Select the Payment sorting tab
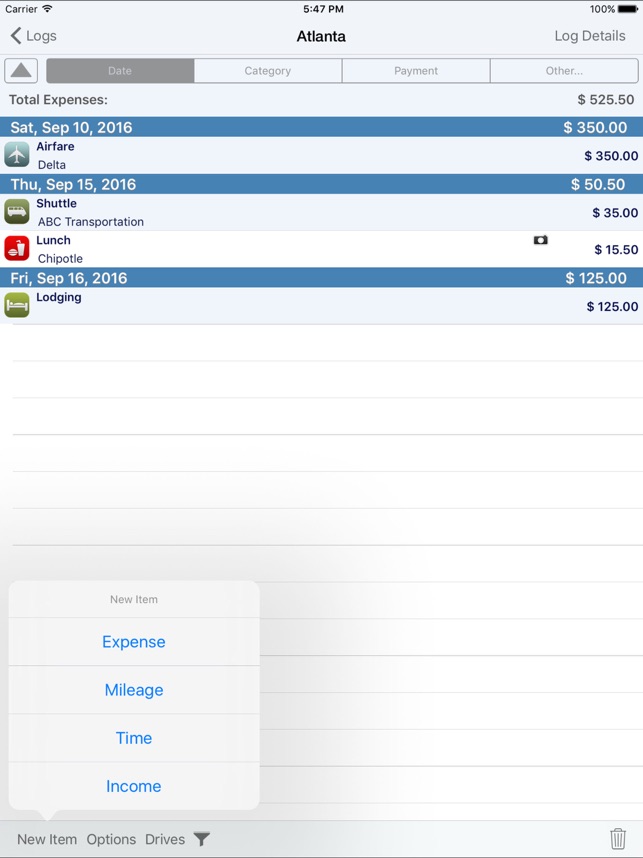Image resolution: width=643 pixels, height=858 pixels. tap(416, 71)
